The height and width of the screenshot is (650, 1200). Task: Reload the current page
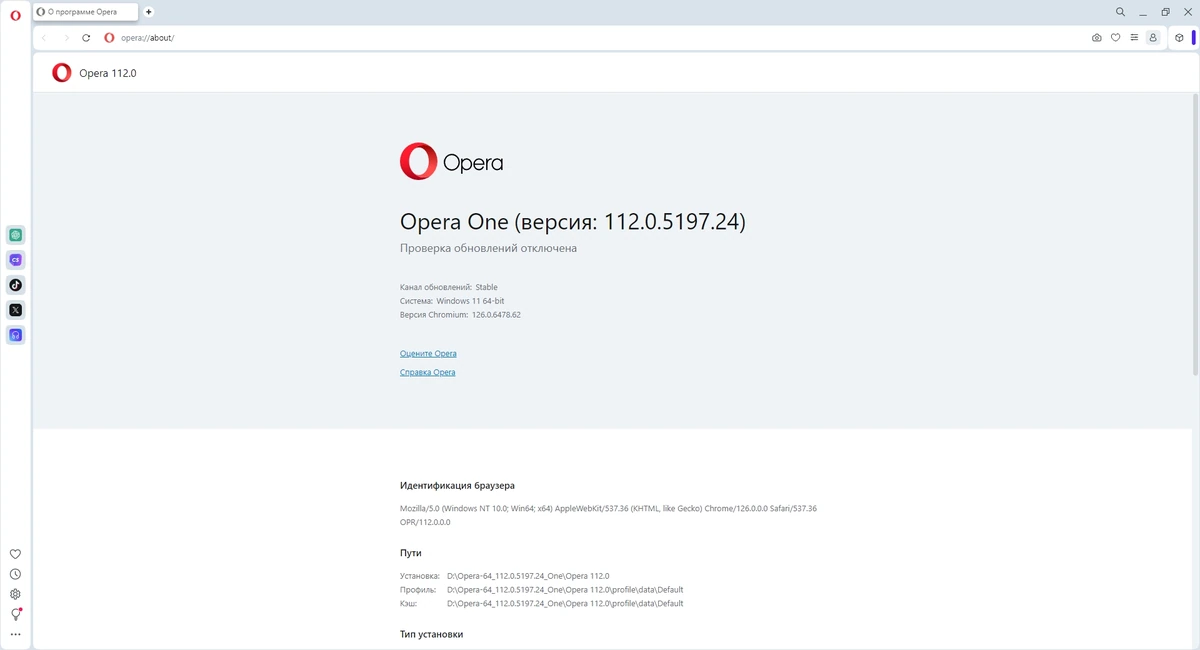86,38
